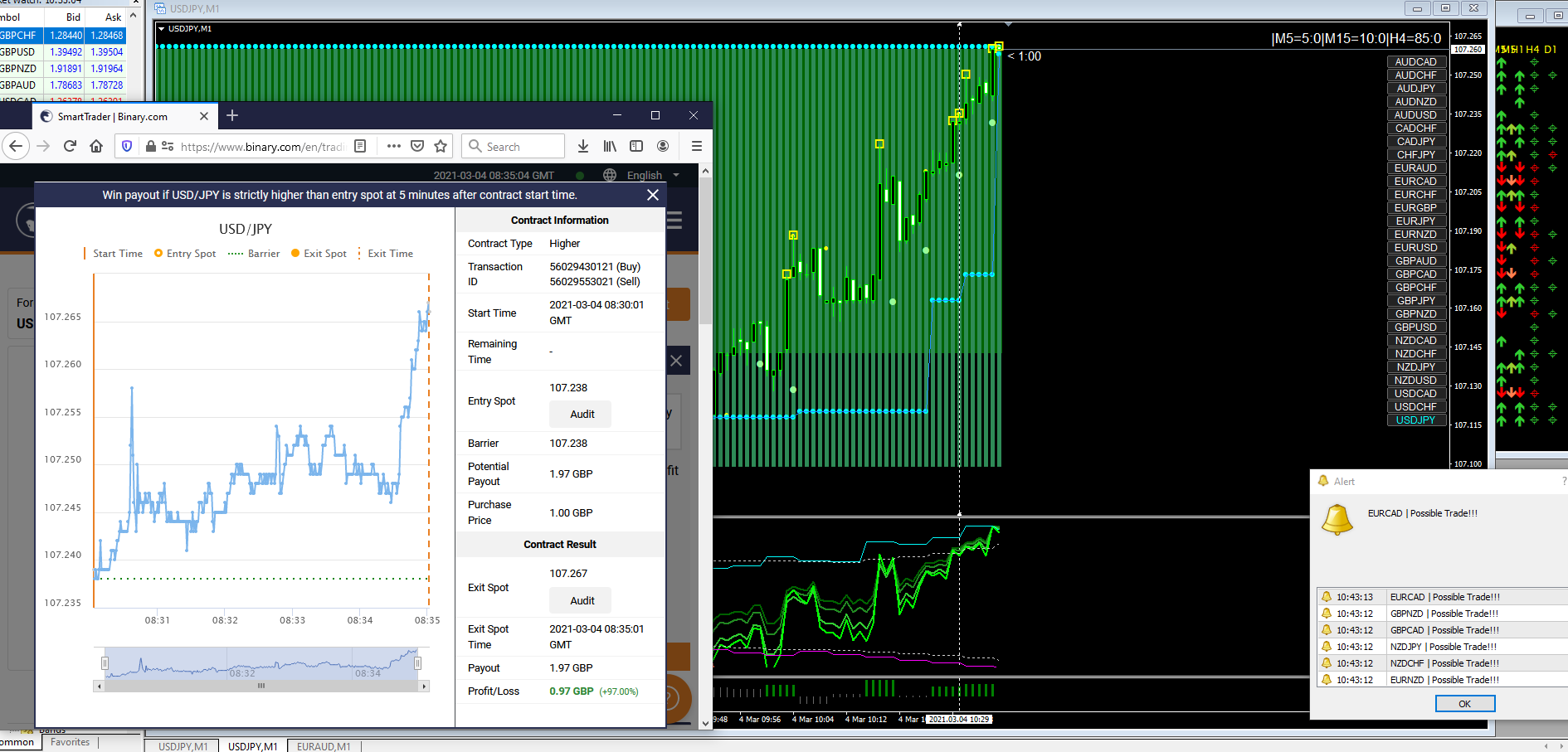Click the Bid column header in Market Watch
Image resolution: width=1568 pixels, height=752 pixels.
pyautogui.click(x=73, y=17)
